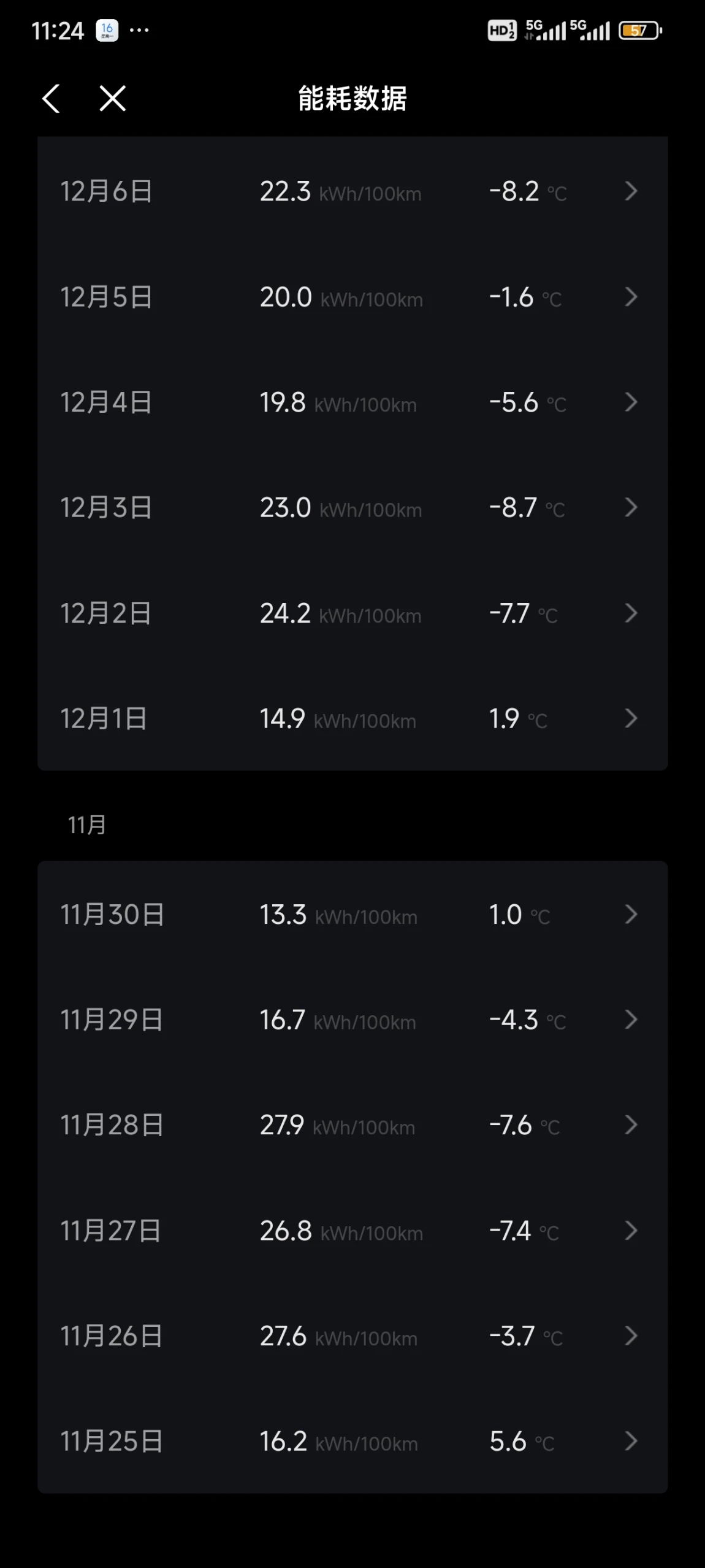Tap the 能耗数据 page title
The width and height of the screenshot is (705, 1568).
(x=352, y=98)
